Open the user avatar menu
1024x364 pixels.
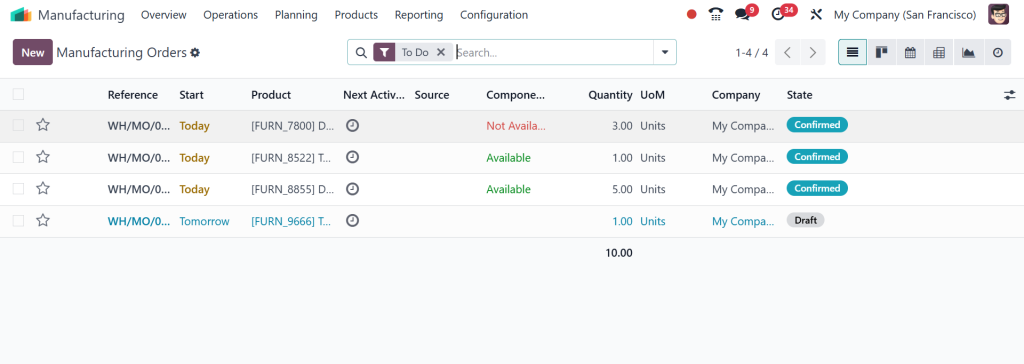998,14
